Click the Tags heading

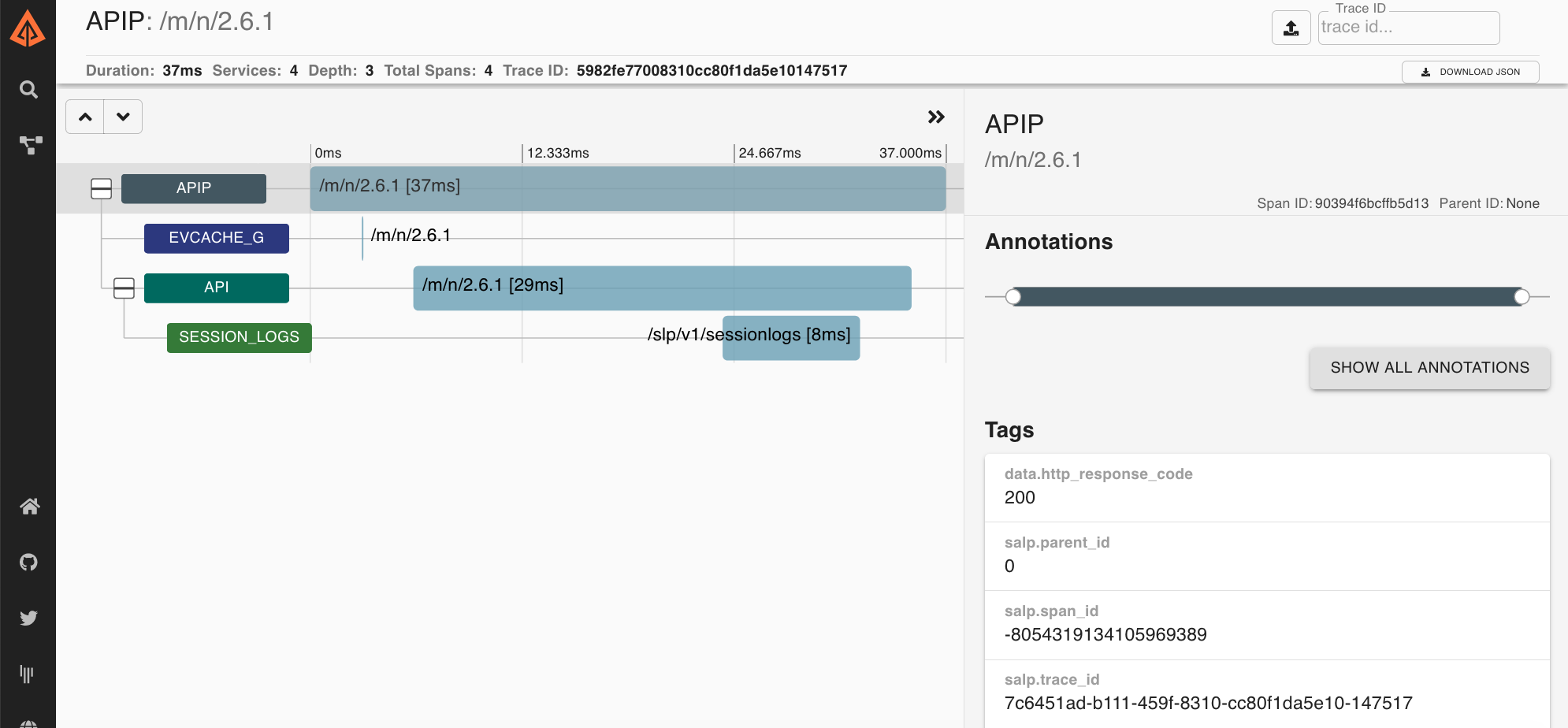coord(1009,430)
